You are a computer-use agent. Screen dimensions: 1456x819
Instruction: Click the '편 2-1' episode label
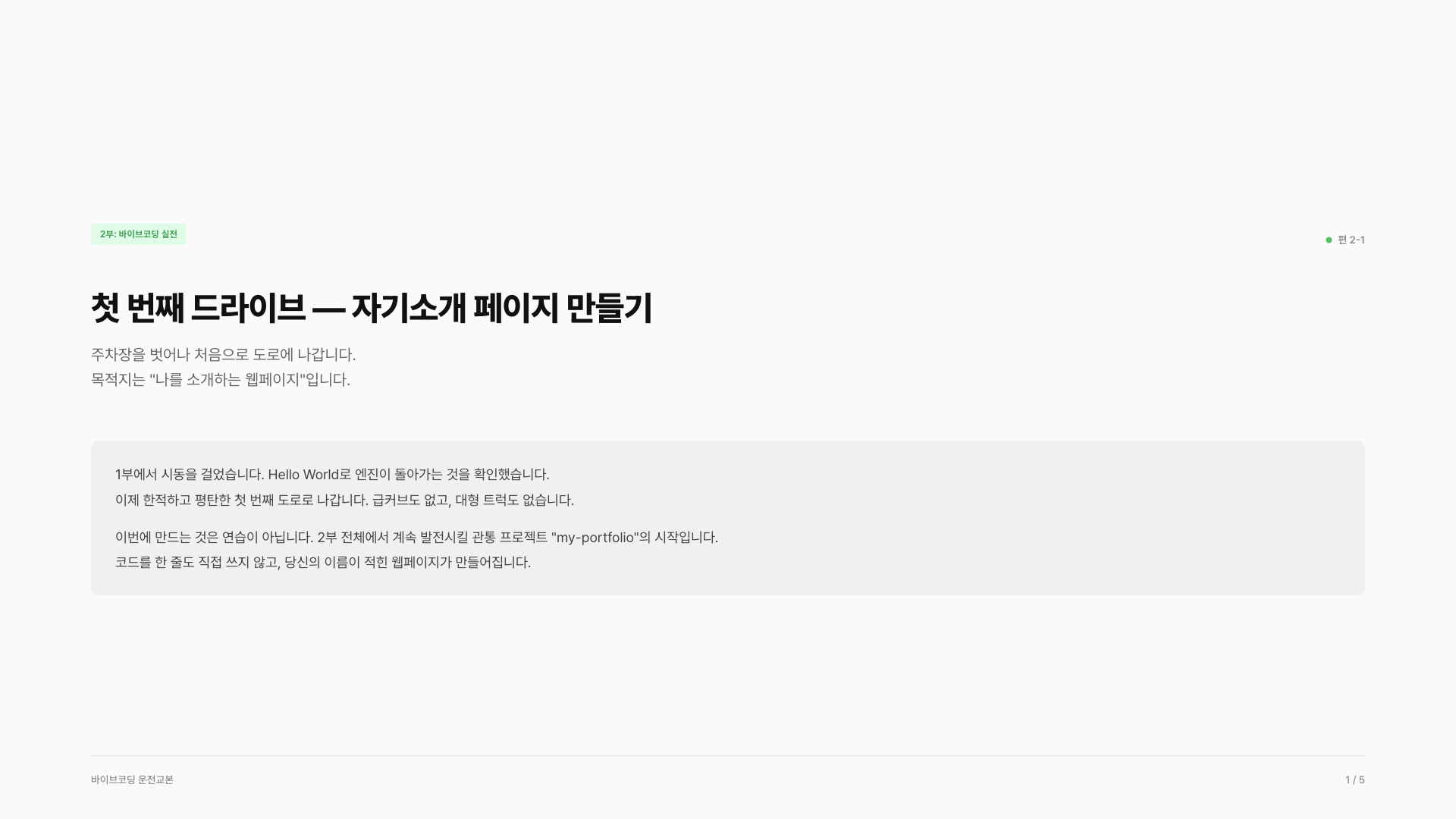pyautogui.click(x=1351, y=240)
